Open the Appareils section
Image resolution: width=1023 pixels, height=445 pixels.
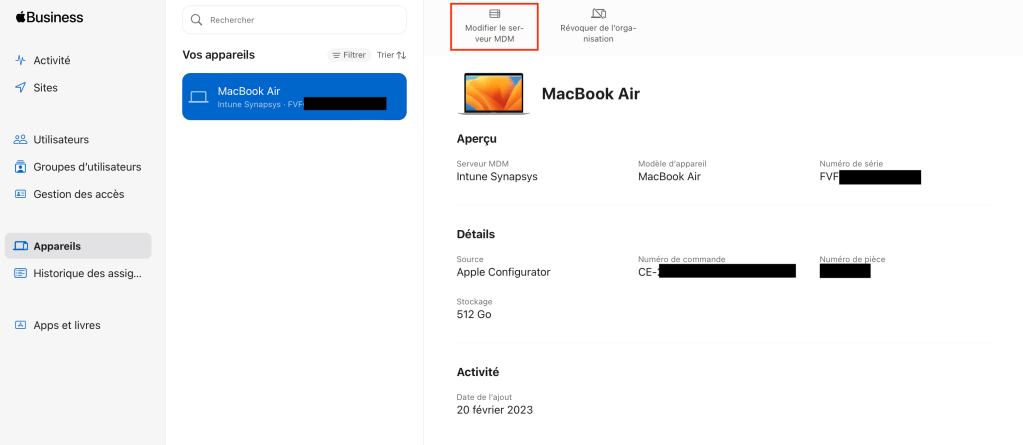tap(57, 246)
